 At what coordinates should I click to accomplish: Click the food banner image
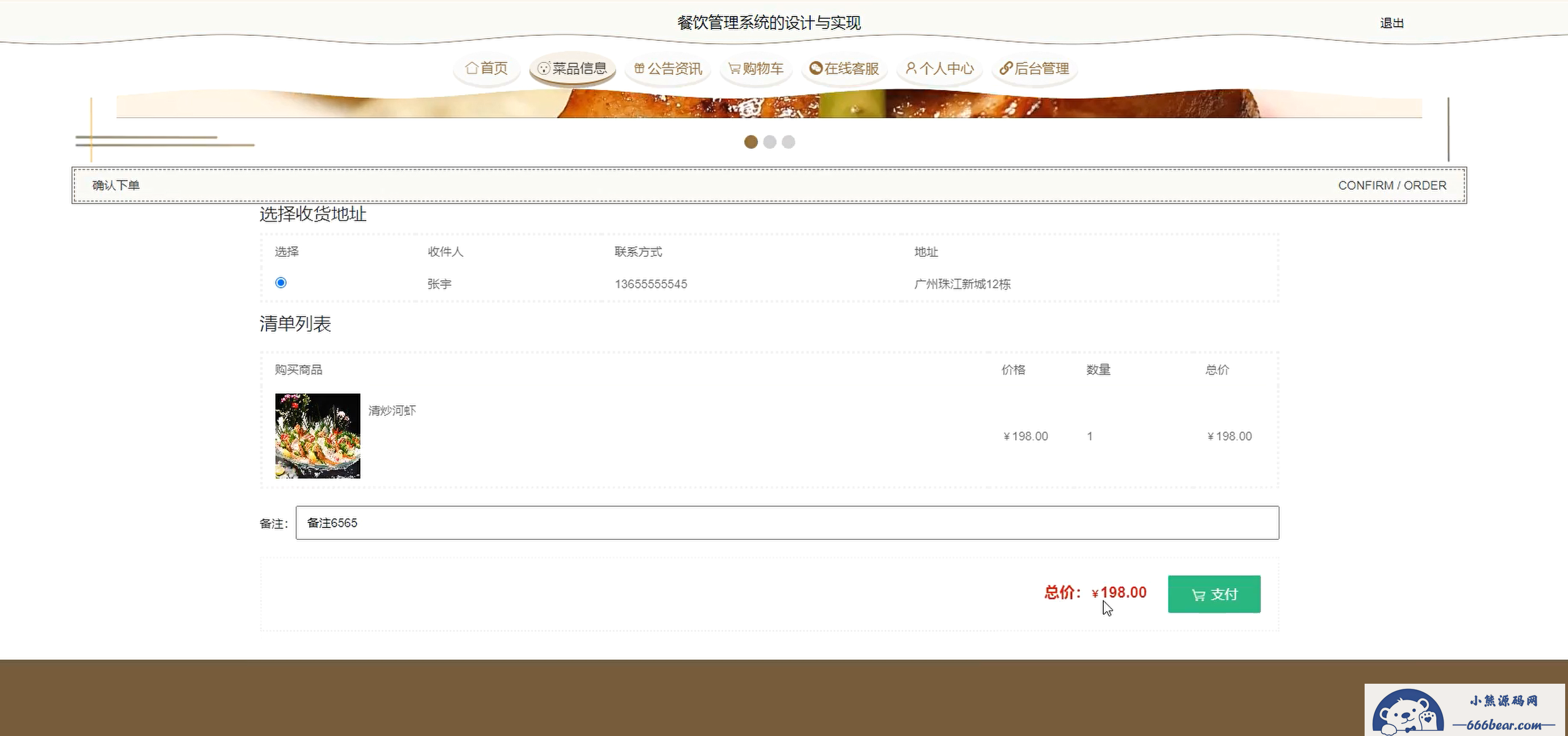pos(769,103)
